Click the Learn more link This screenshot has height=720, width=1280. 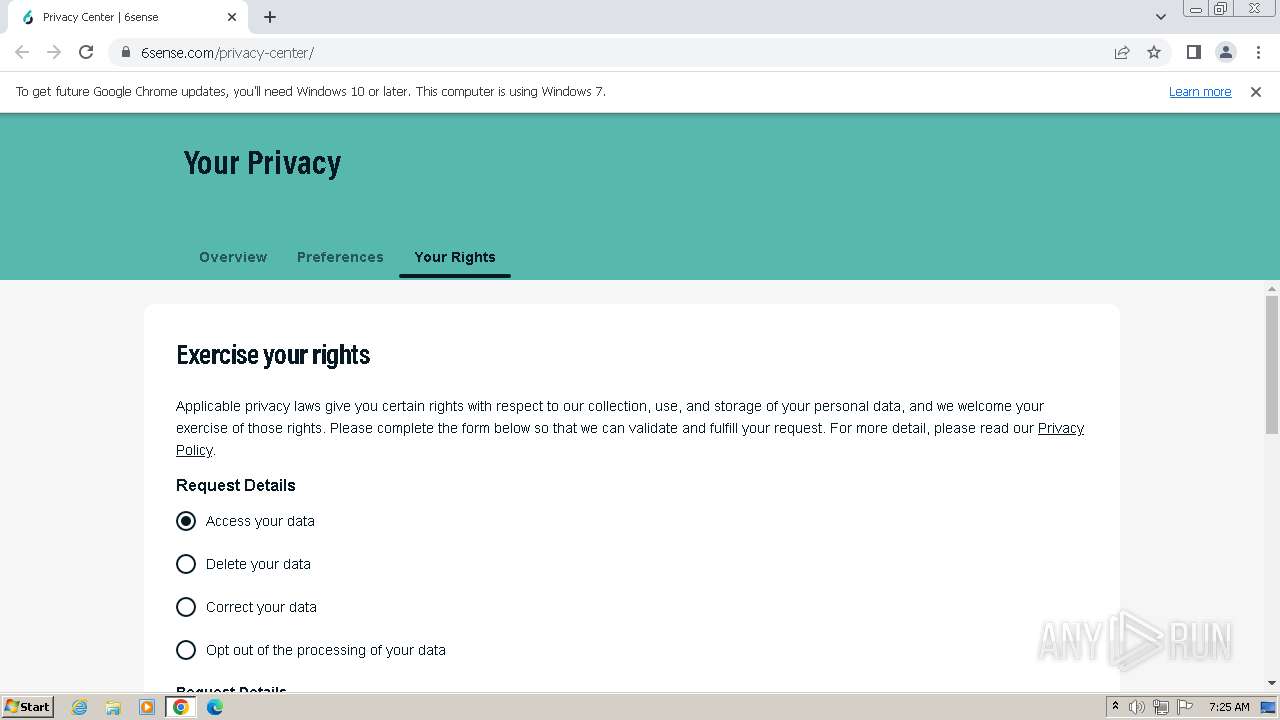click(1200, 92)
